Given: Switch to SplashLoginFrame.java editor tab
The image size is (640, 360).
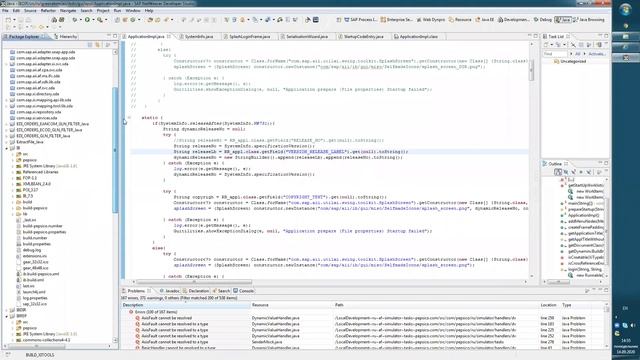Looking at the screenshot, I should click(247, 37).
